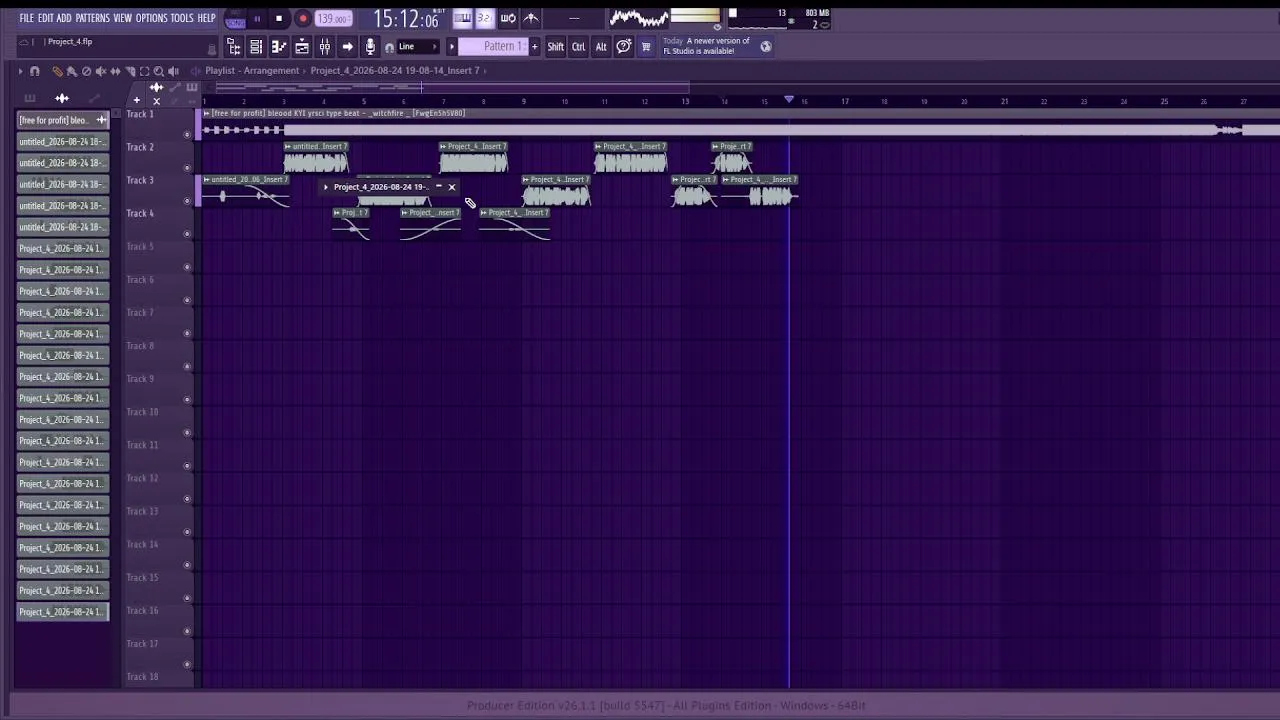Select the Delete tool
This screenshot has height=720, width=1280.
pos(86,71)
